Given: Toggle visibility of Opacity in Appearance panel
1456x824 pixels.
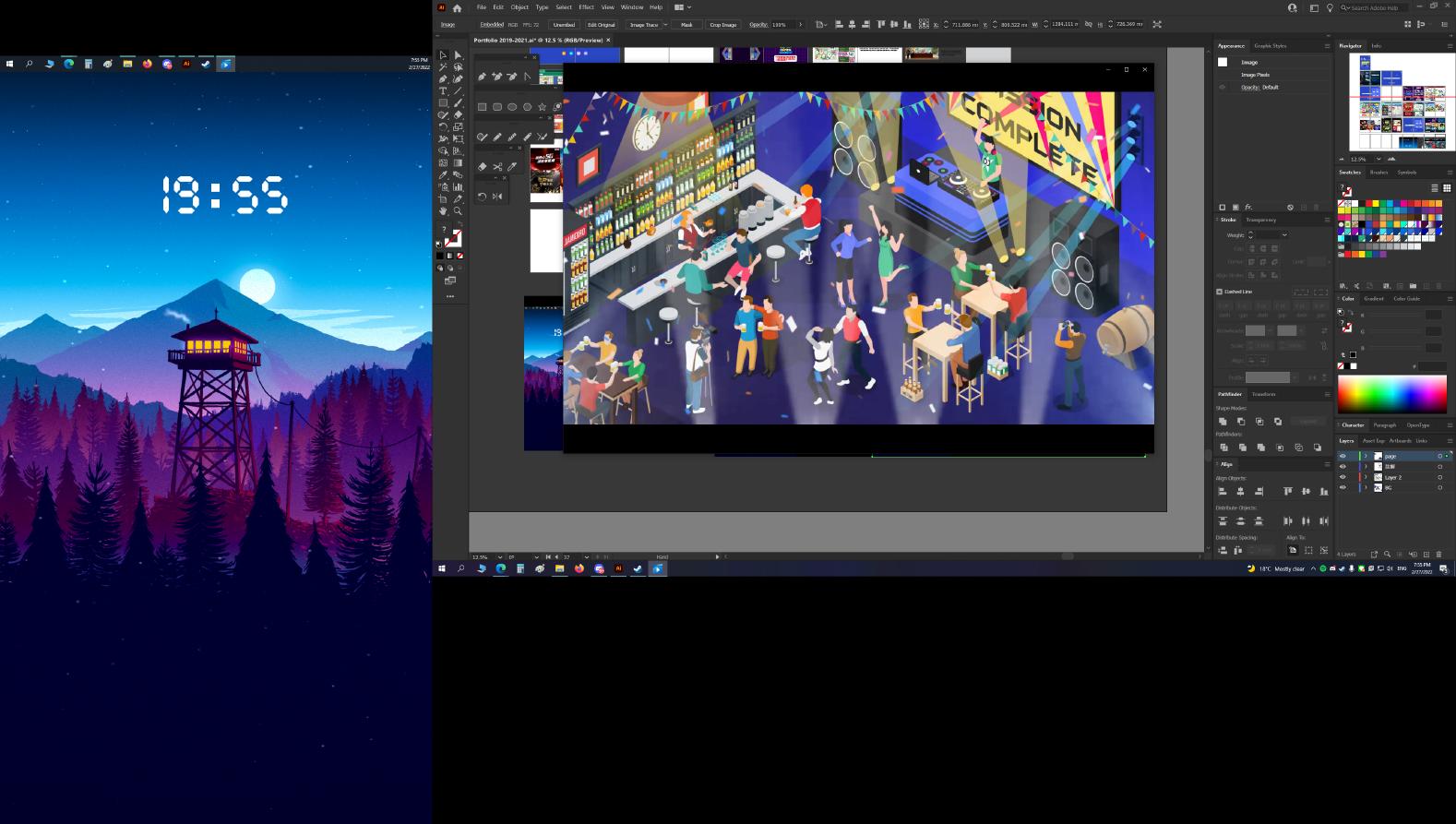Looking at the screenshot, I should click(x=1223, y=88).
